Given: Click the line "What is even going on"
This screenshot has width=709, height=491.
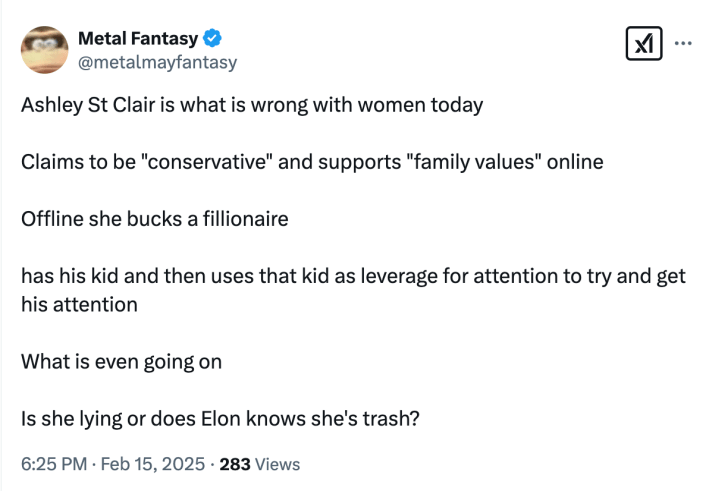Looking at the screenshot, I should point(121,361).
